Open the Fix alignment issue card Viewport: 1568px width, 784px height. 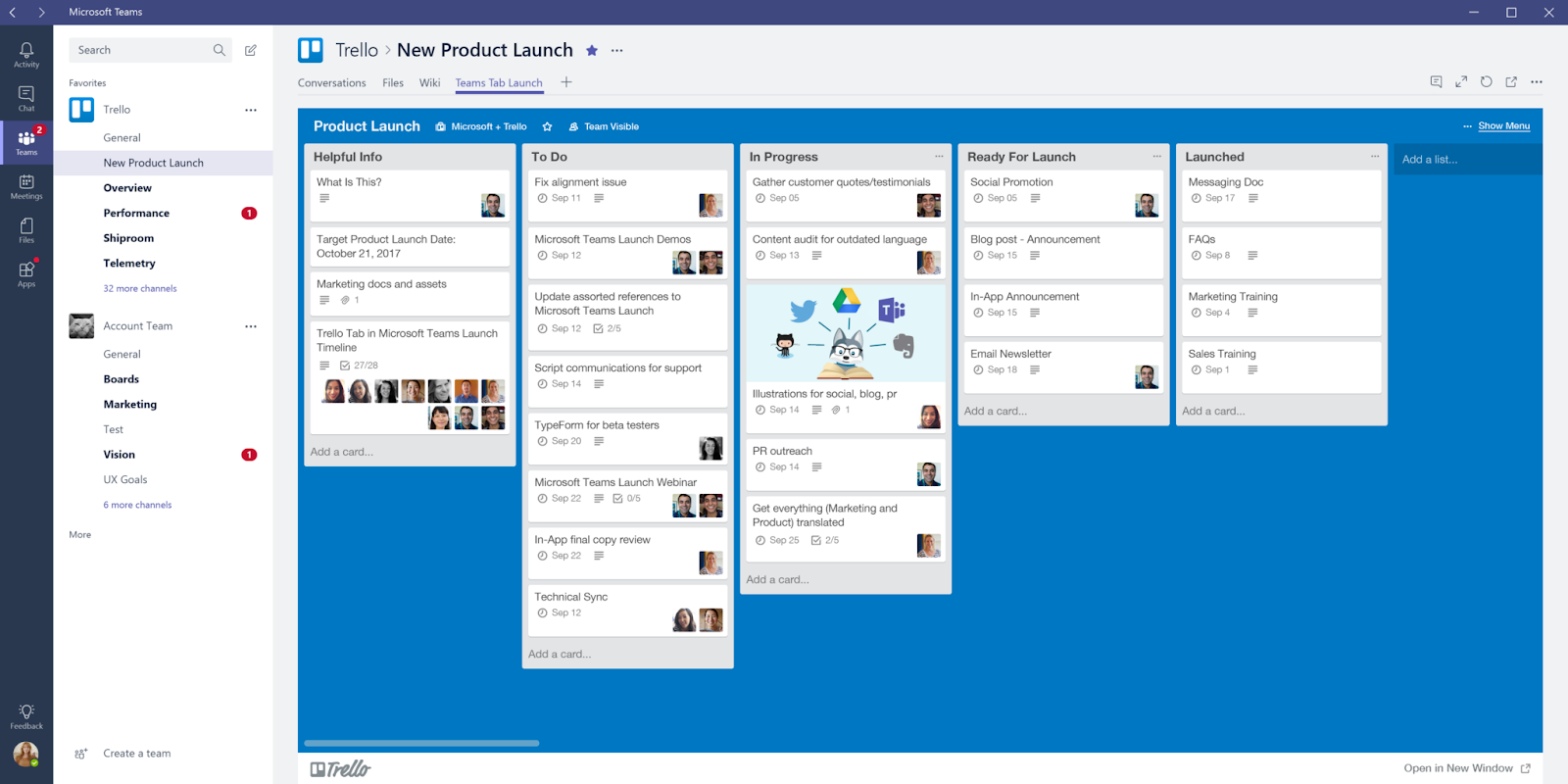627,195
